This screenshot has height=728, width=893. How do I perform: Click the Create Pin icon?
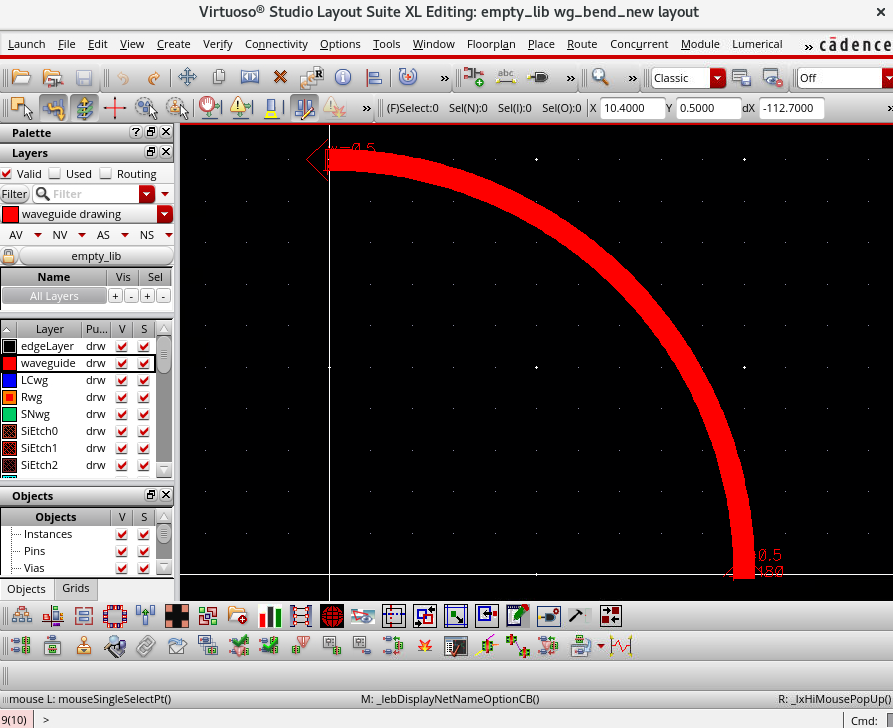tap(538, 77)
